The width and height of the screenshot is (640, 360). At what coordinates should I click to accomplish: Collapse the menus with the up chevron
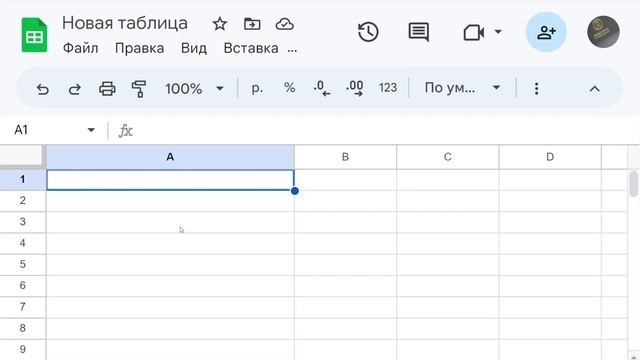tap(594, 89)
